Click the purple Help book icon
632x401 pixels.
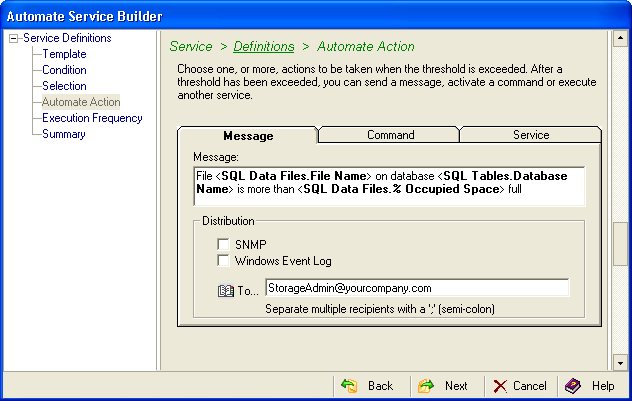[x=573, y=386]
